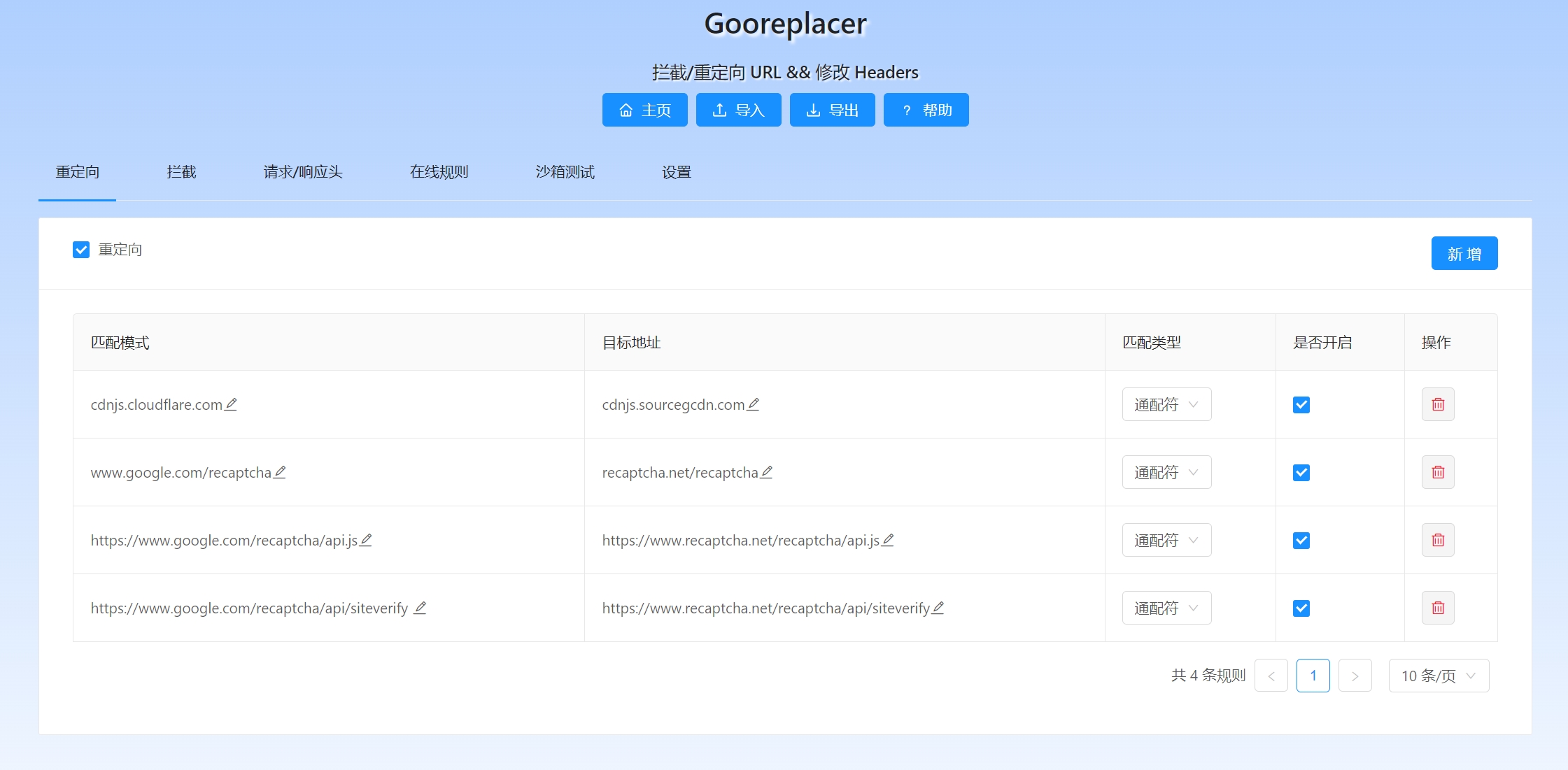Remove the siteverify redirect rule
Screen dimensions: 1568x770
[1437, 608]
